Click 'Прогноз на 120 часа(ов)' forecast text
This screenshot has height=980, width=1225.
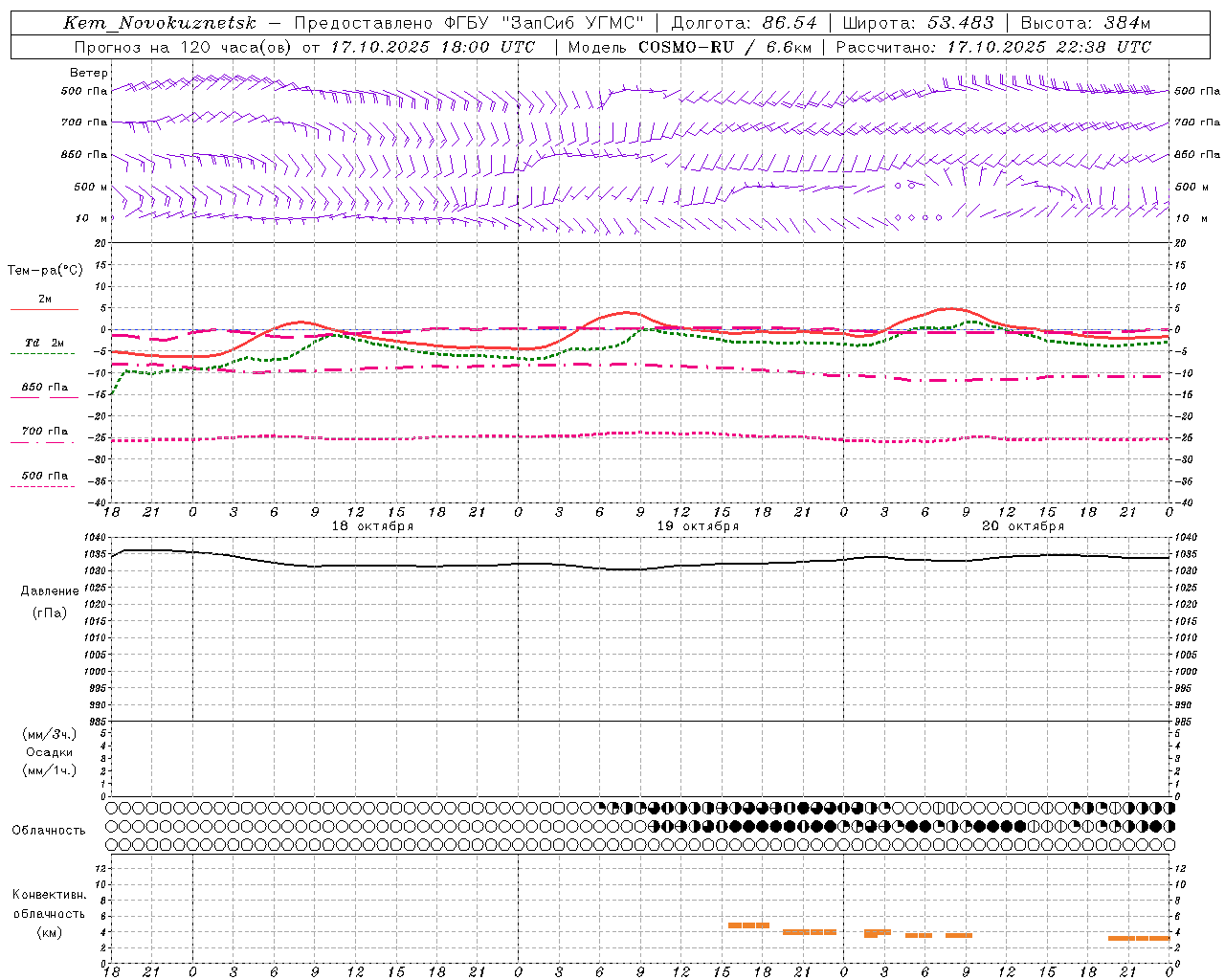click(183, 47)
